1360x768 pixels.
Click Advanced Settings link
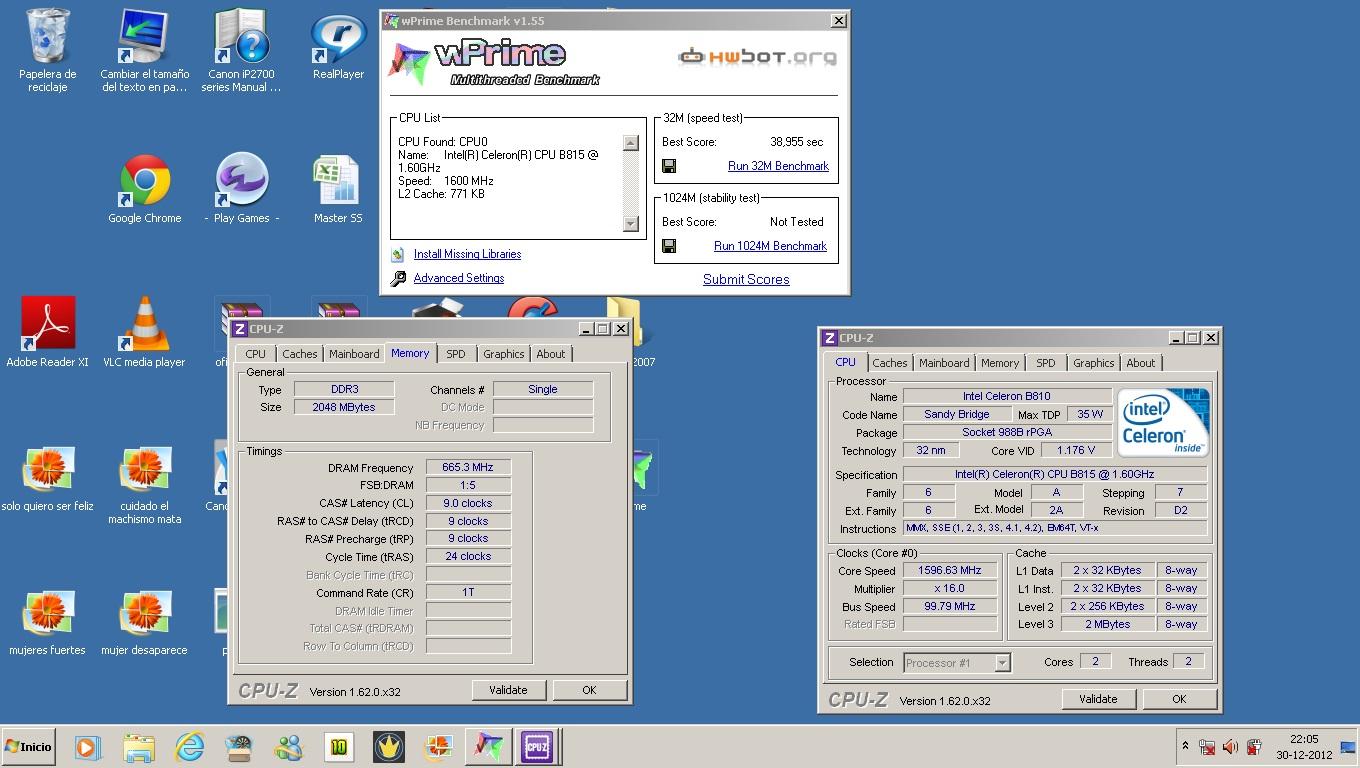pos(459,278)
